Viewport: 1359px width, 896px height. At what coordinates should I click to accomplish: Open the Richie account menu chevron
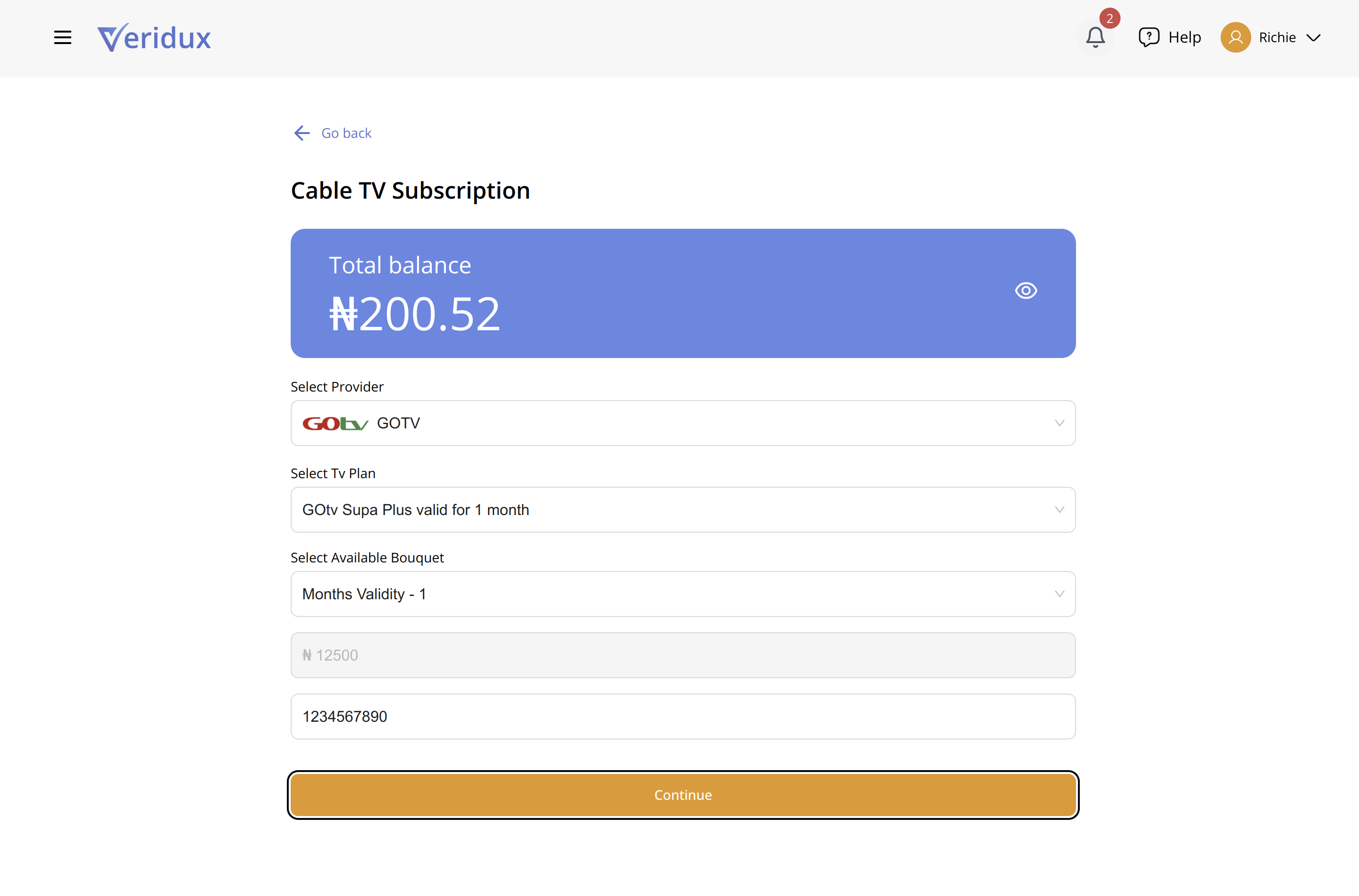pyautogui.click(x=1313, y=38)
